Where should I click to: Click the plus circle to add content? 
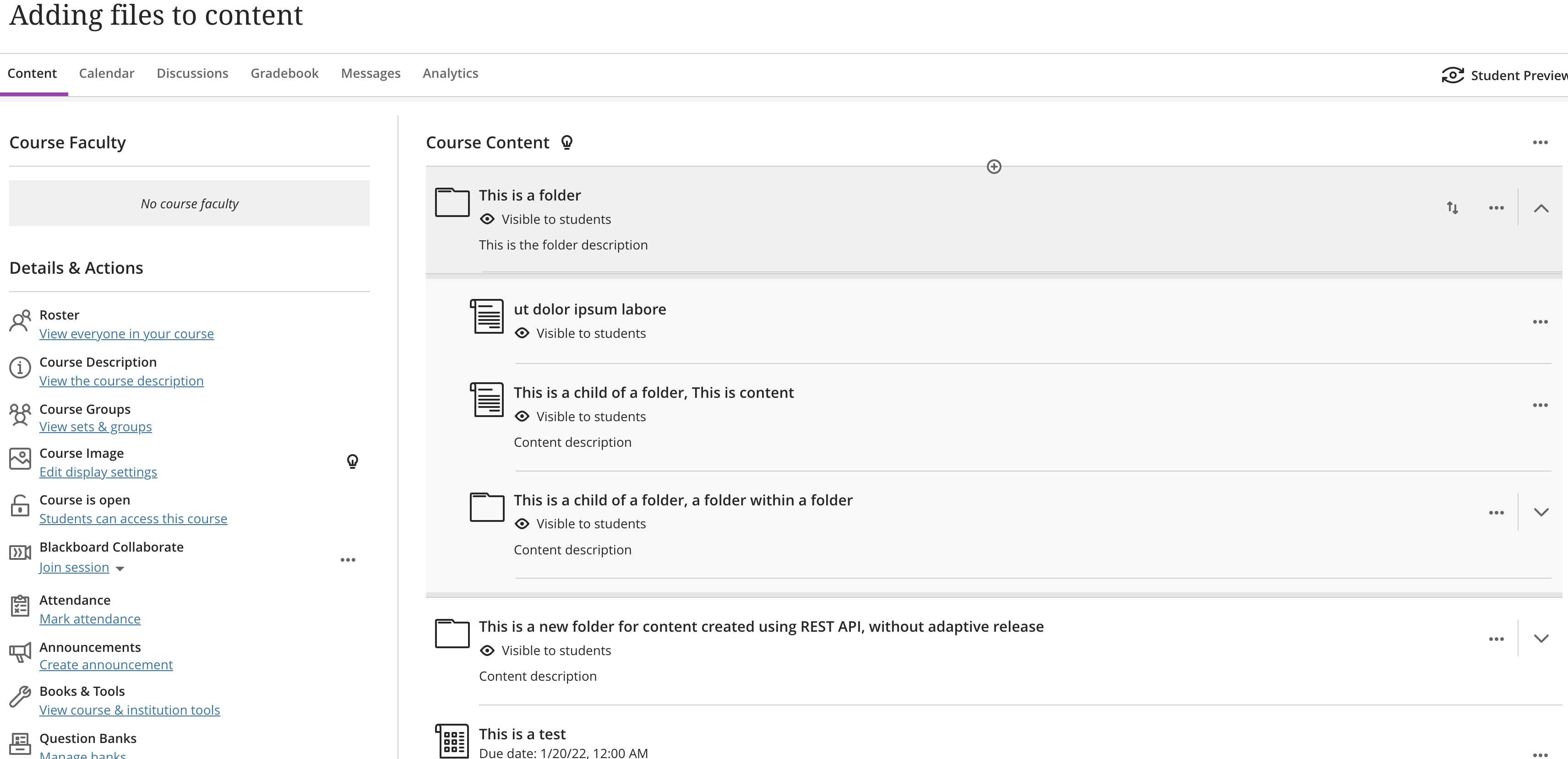tap(994, 167)
